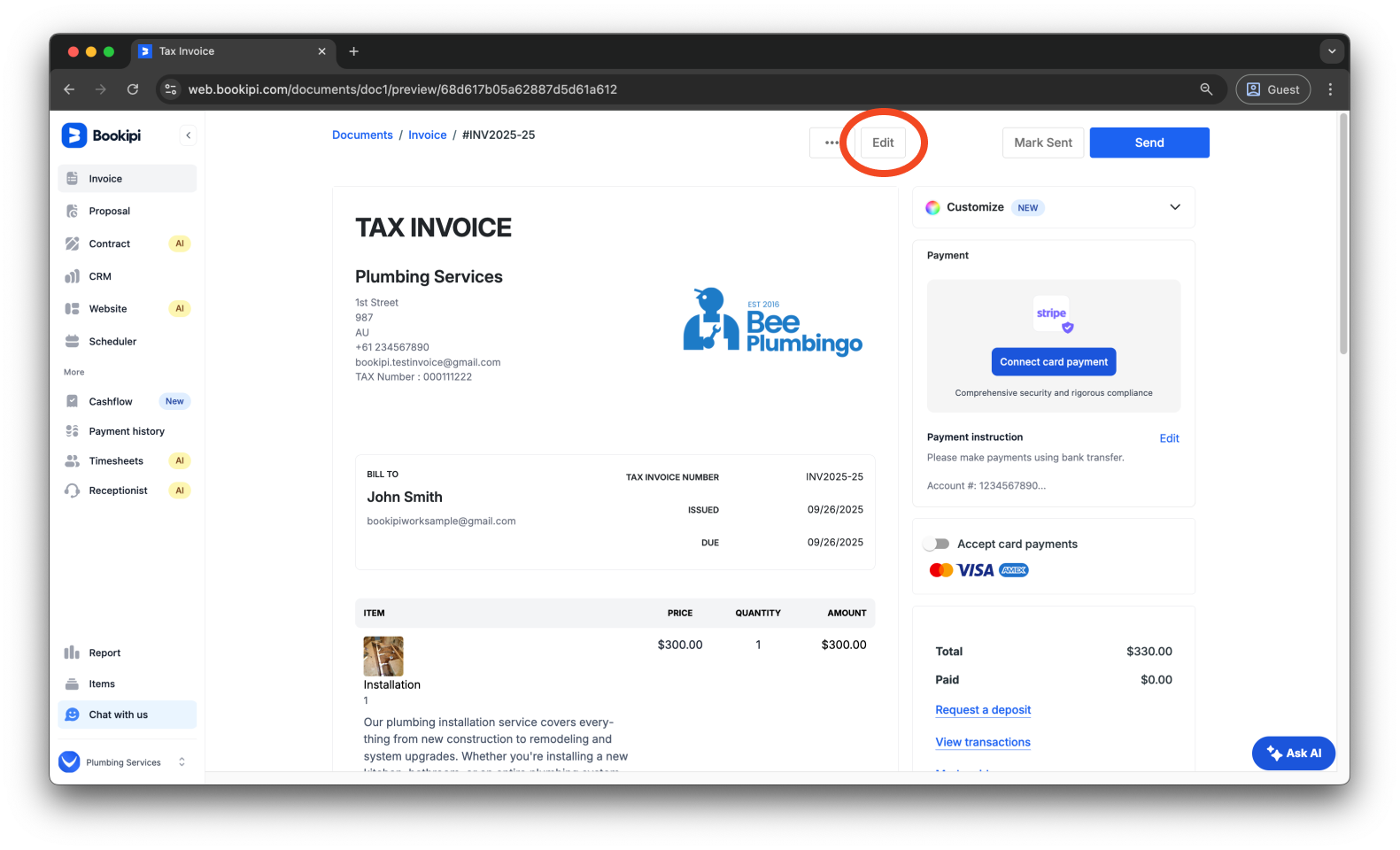Click the Stripe logo icon
1400x850 pixels.
1052,313
